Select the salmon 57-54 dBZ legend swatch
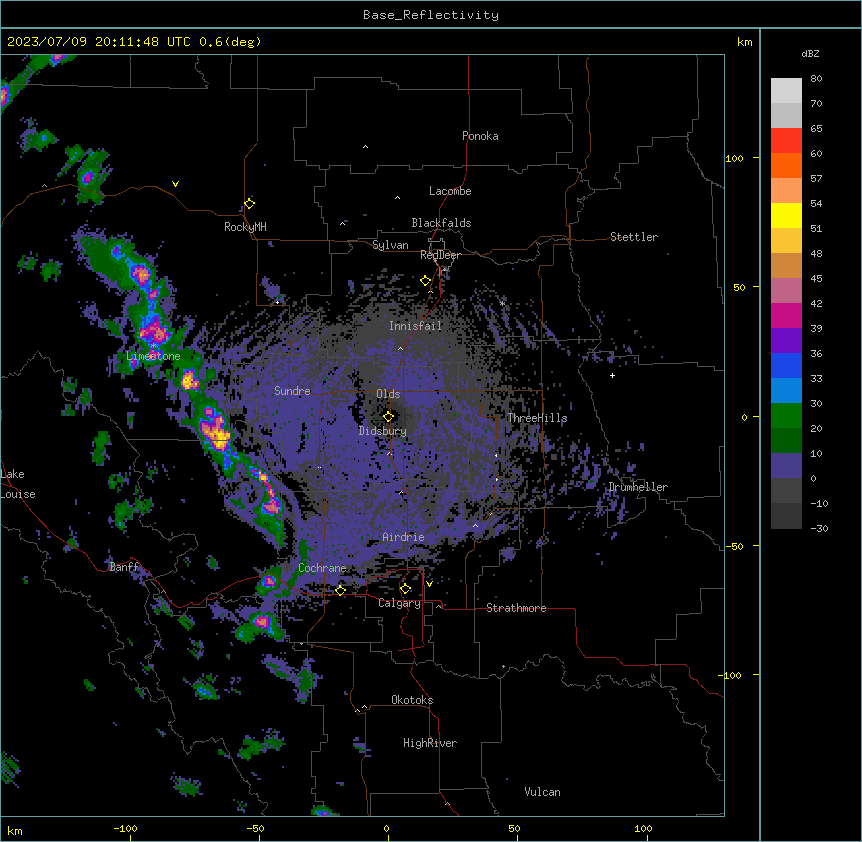The height and width of the screenshot is (842, 862). tap(786, 191)
